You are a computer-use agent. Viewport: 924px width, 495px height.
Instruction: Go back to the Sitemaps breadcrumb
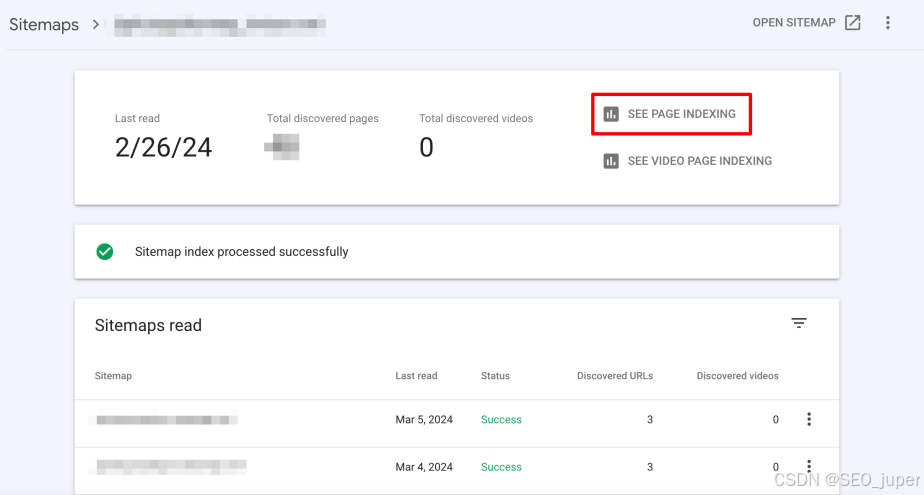pyautogui.click(x=44, y=24)
